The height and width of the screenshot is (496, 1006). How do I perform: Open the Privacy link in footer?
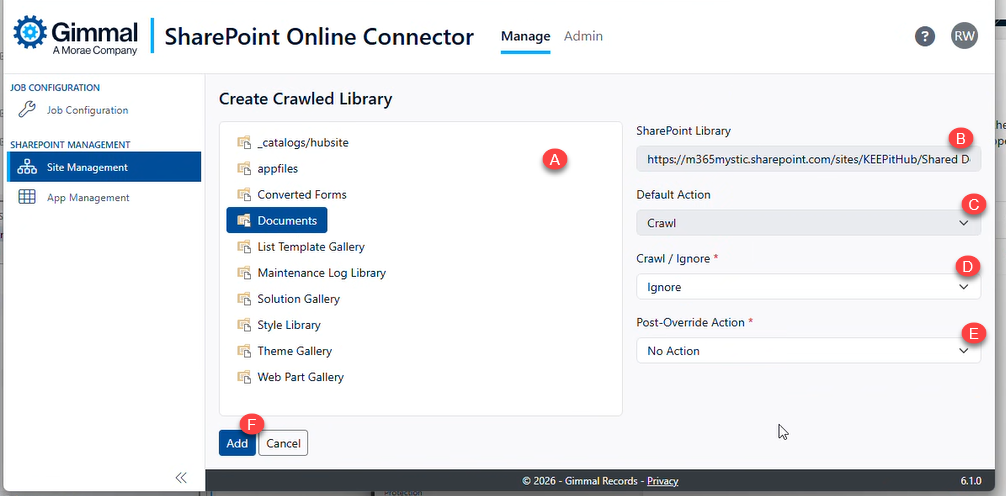[x=662, y=481]
